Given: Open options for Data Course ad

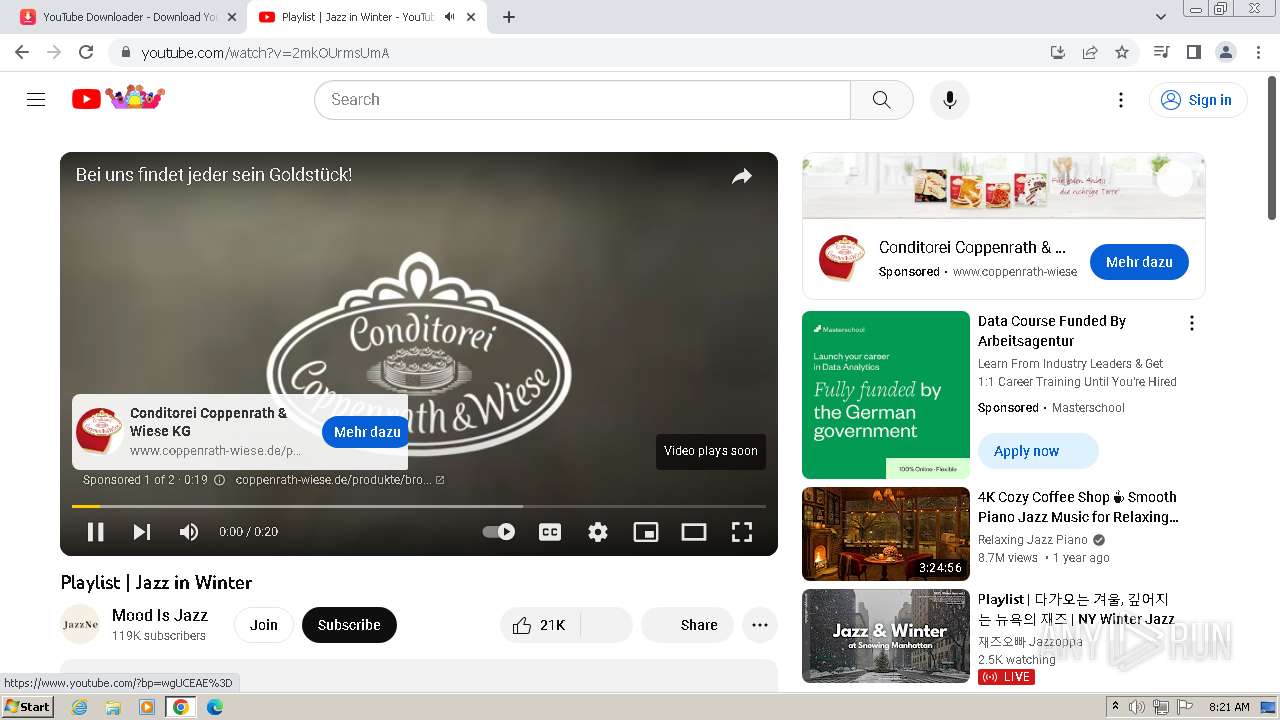Looking at the screenshot, I should [1191, 323].
